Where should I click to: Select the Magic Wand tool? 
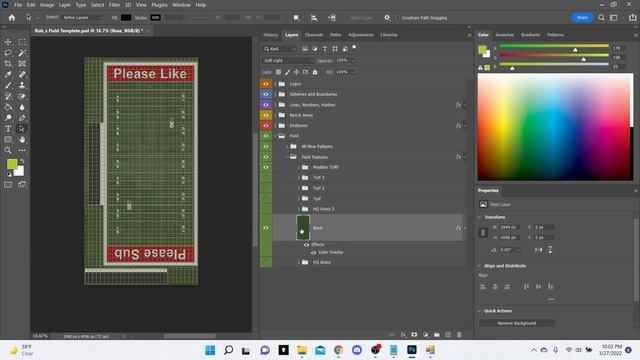(22, 53)
